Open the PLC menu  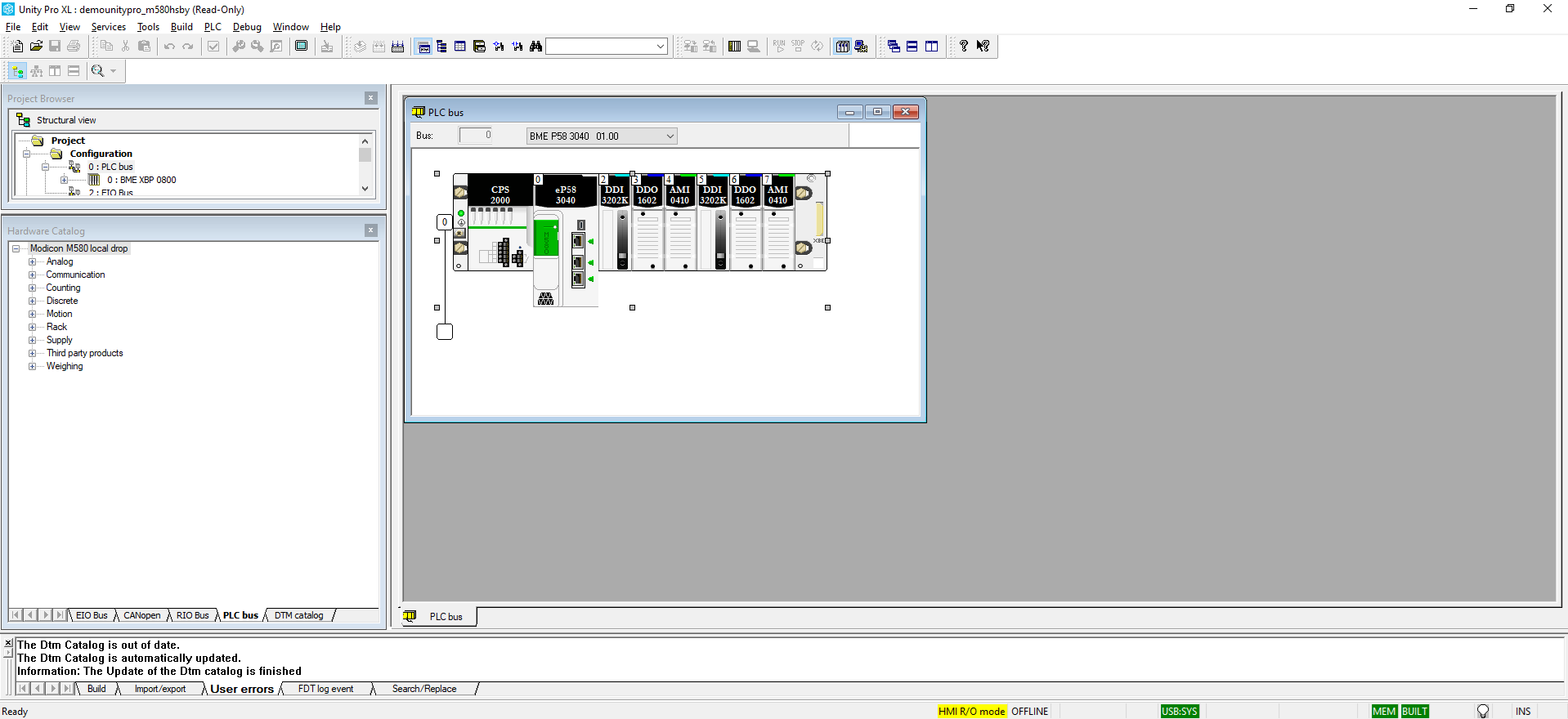click(213, 27)
